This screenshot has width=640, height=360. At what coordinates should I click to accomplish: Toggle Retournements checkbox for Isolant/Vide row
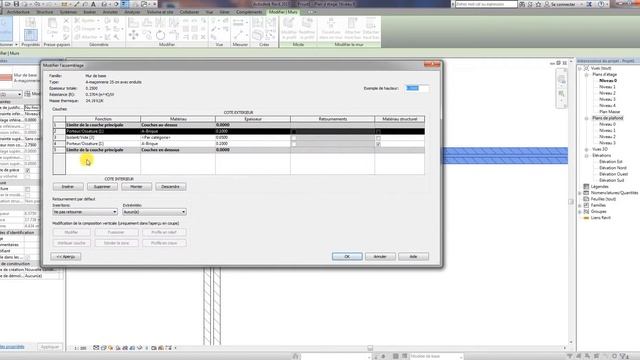294,138
